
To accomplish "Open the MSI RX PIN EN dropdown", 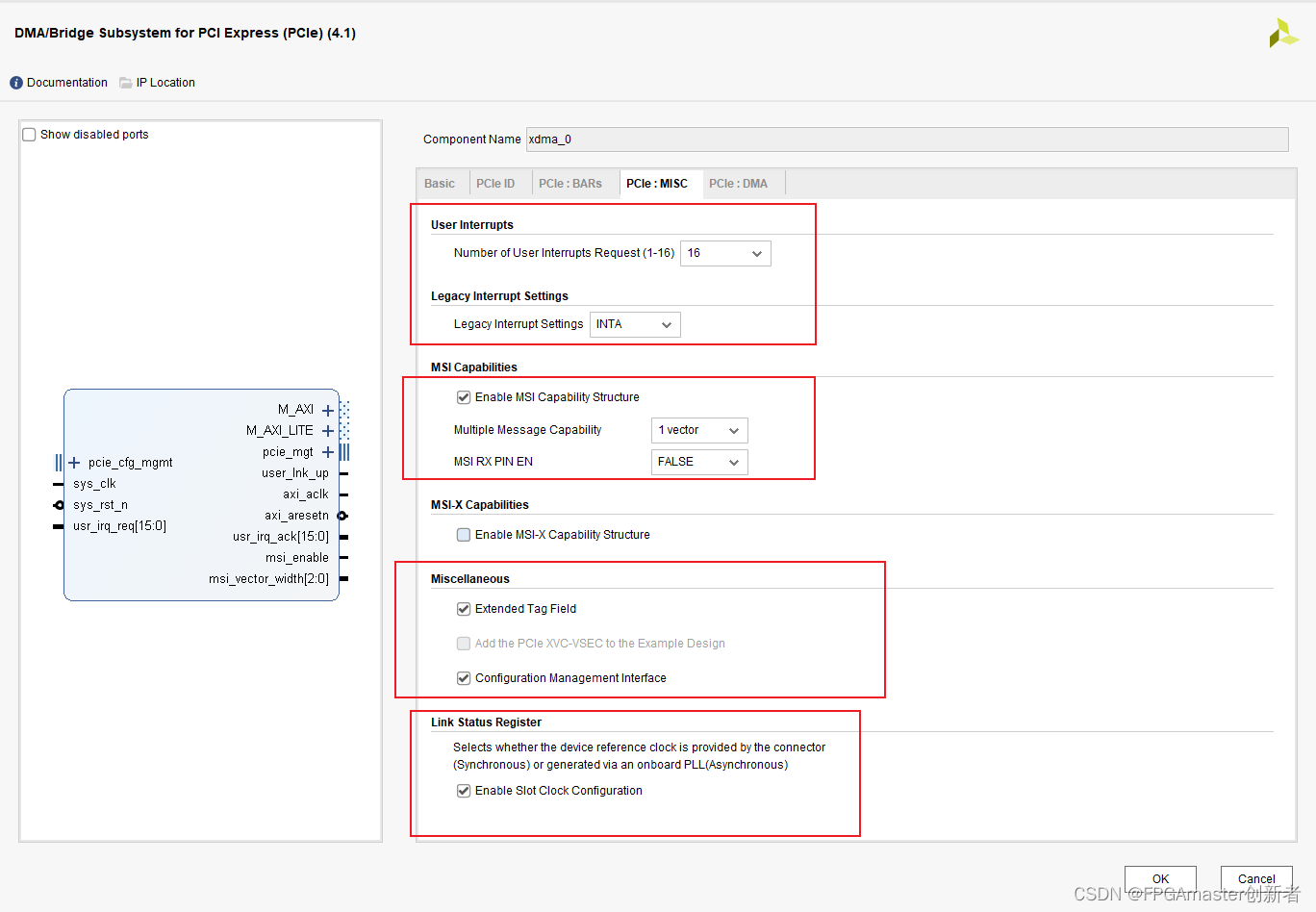I will point(699,462).
